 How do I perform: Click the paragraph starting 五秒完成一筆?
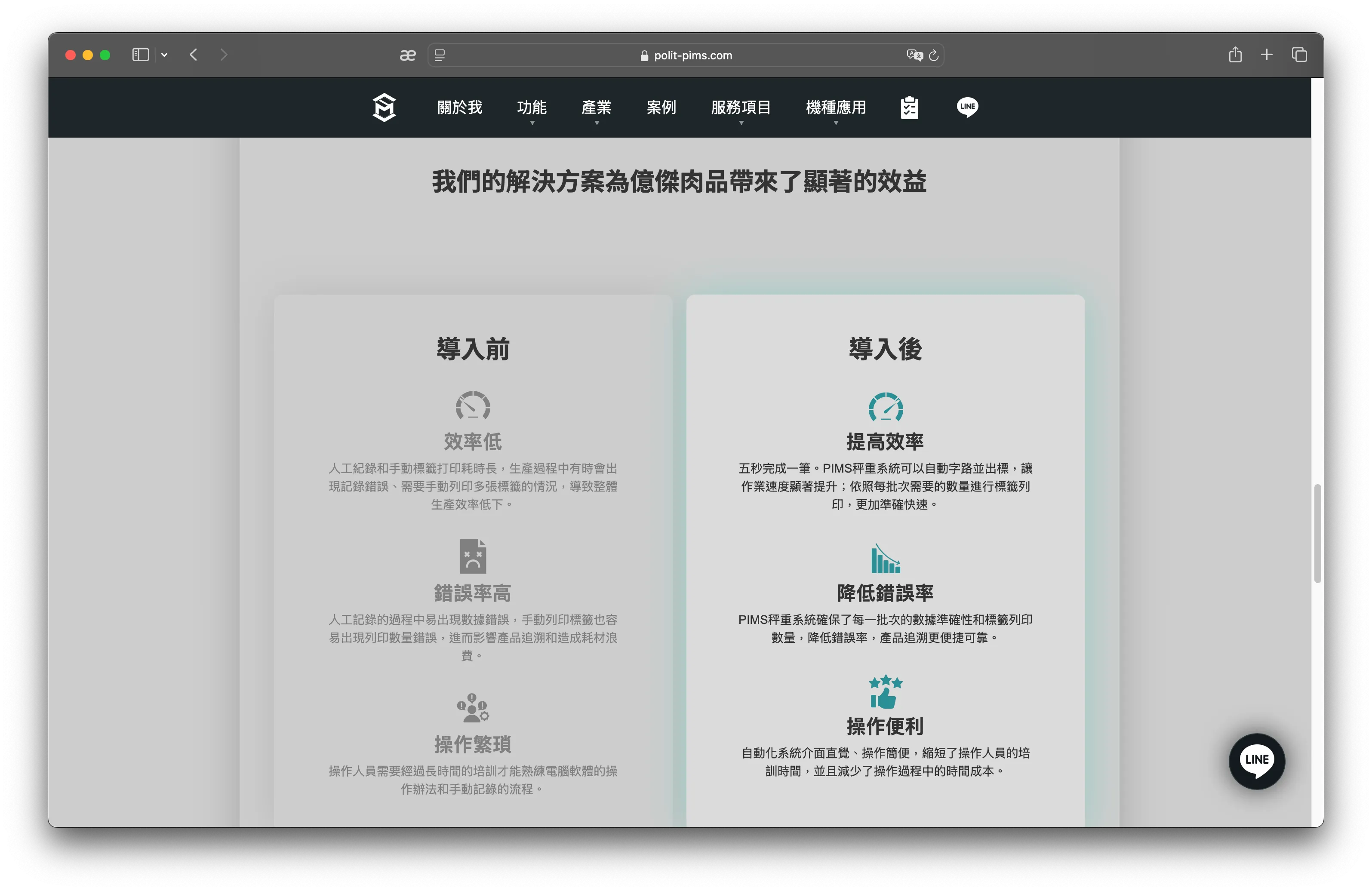(886, 486)
